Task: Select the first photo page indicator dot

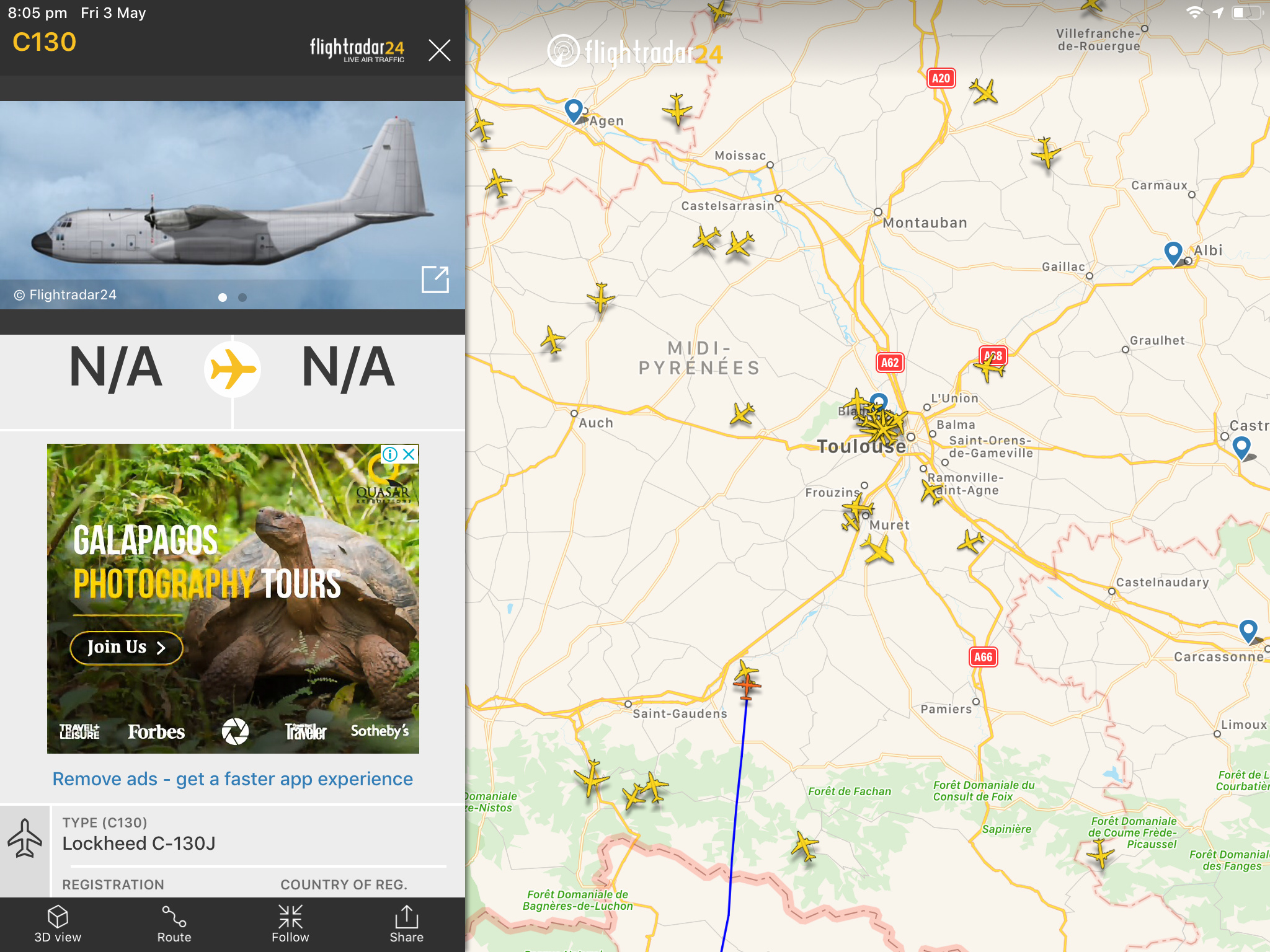Action: point(223,297)
